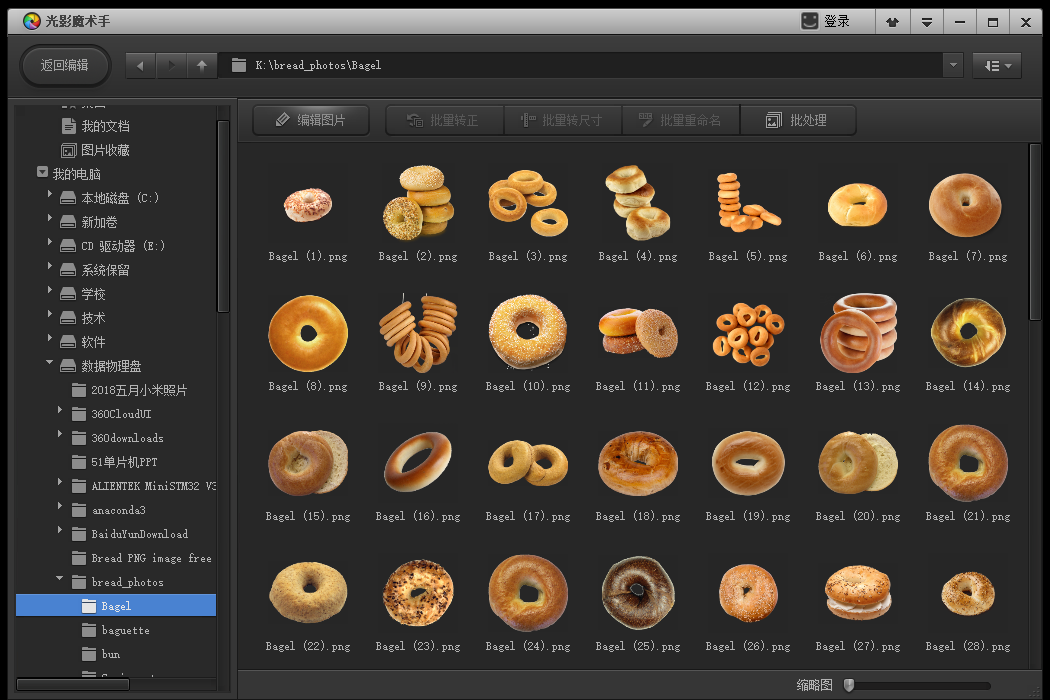Click the 编辑图片 (edit picture) button
Viewport: 1050px width, 700px height.
(x=311, y=121)
